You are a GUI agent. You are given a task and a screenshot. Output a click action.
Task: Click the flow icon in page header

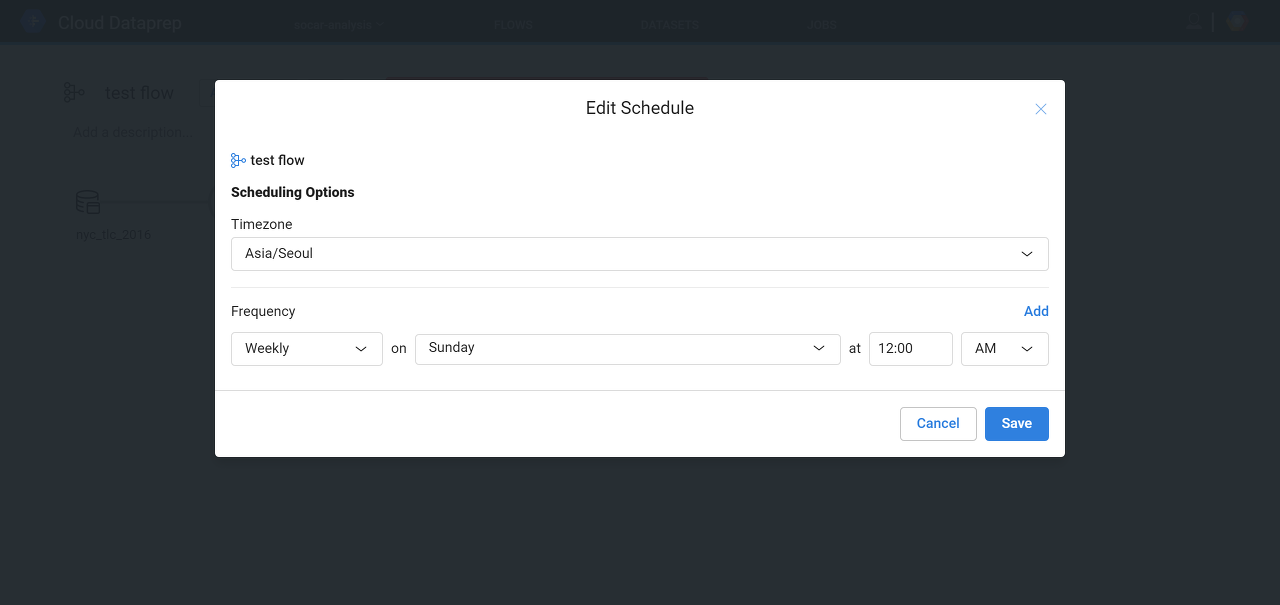(74, 93)
